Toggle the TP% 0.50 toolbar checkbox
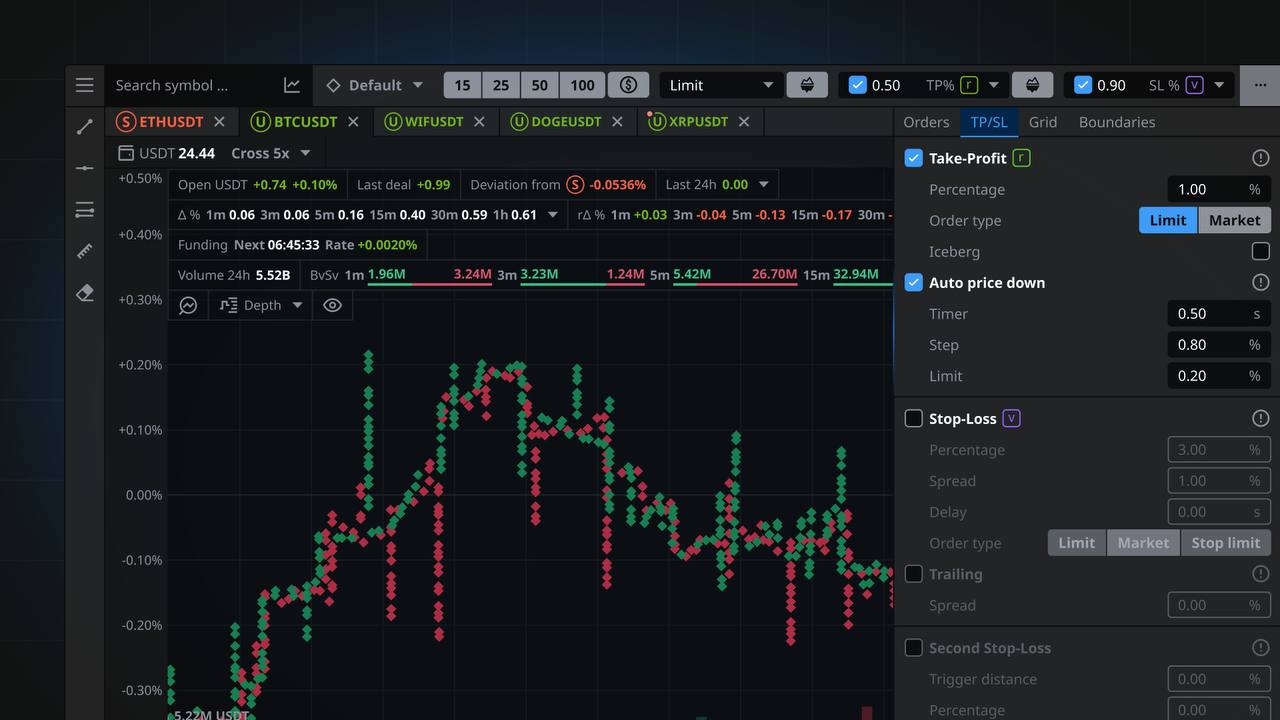The width and height of the screenshot is (1280, 720). tap(857, 85)
